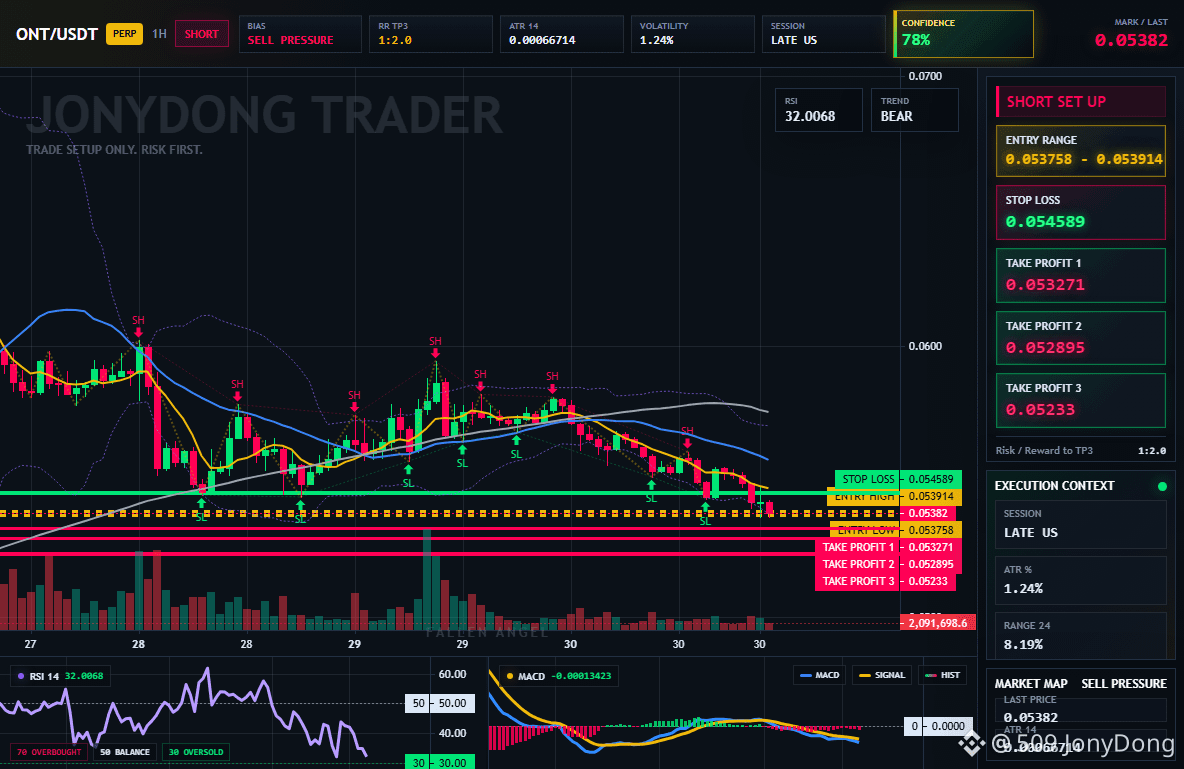Click the MARKET MAP heading
Viewport: 1184px width, 769px height.
click(x=1031, y=684)
